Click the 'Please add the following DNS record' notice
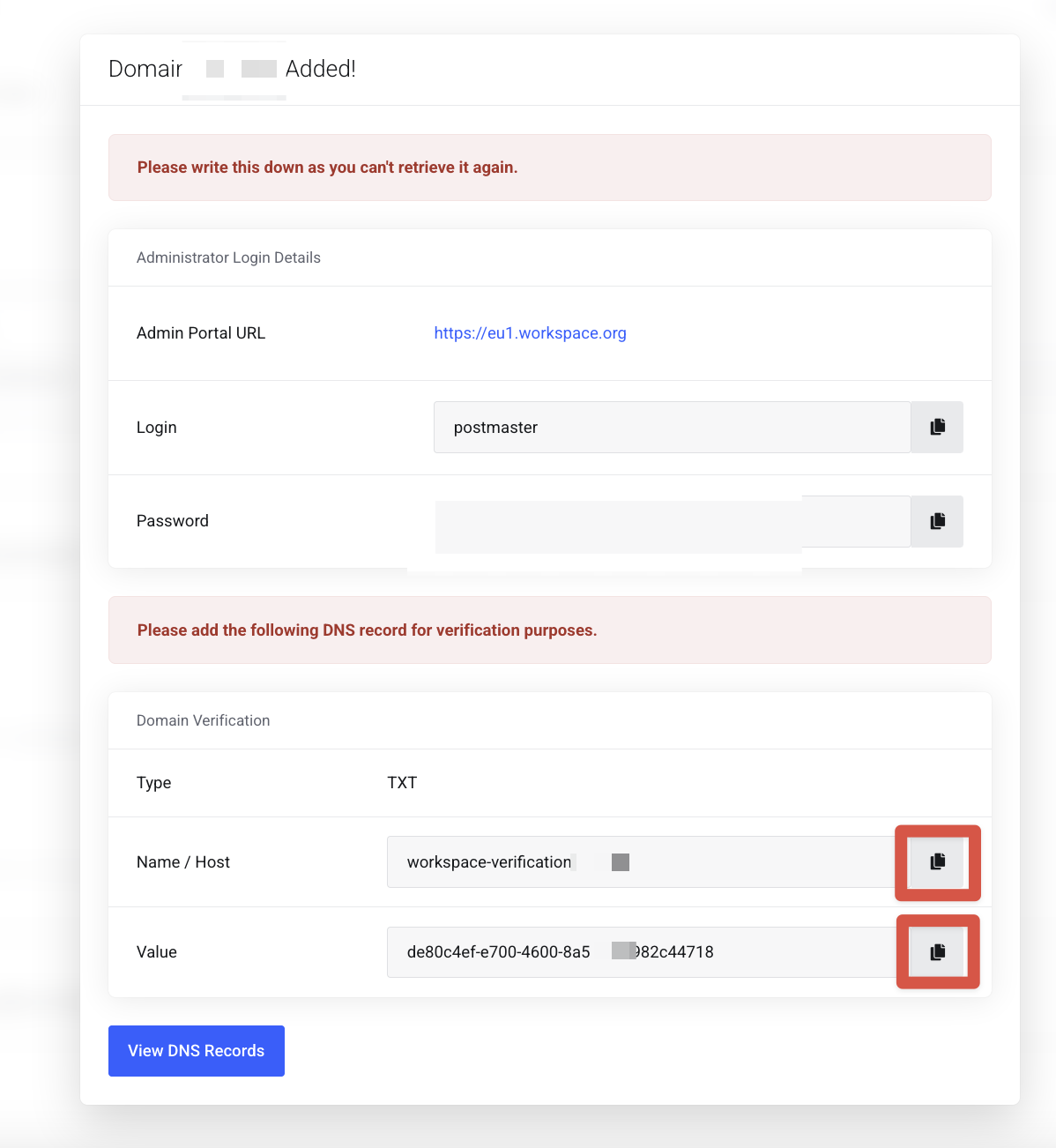Screen dimensions: 1056x1148 click(367, 630)
